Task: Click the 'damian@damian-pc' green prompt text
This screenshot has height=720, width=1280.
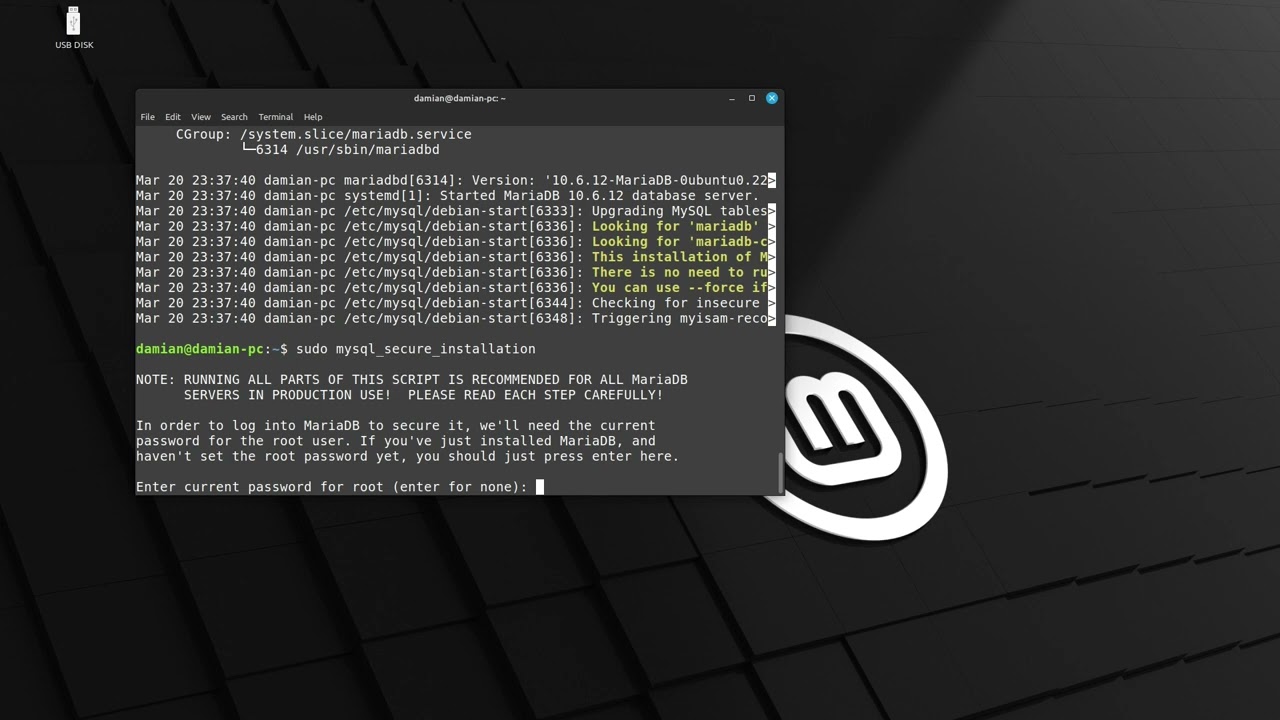Action: pyautogui.click(x=200, y=349)
